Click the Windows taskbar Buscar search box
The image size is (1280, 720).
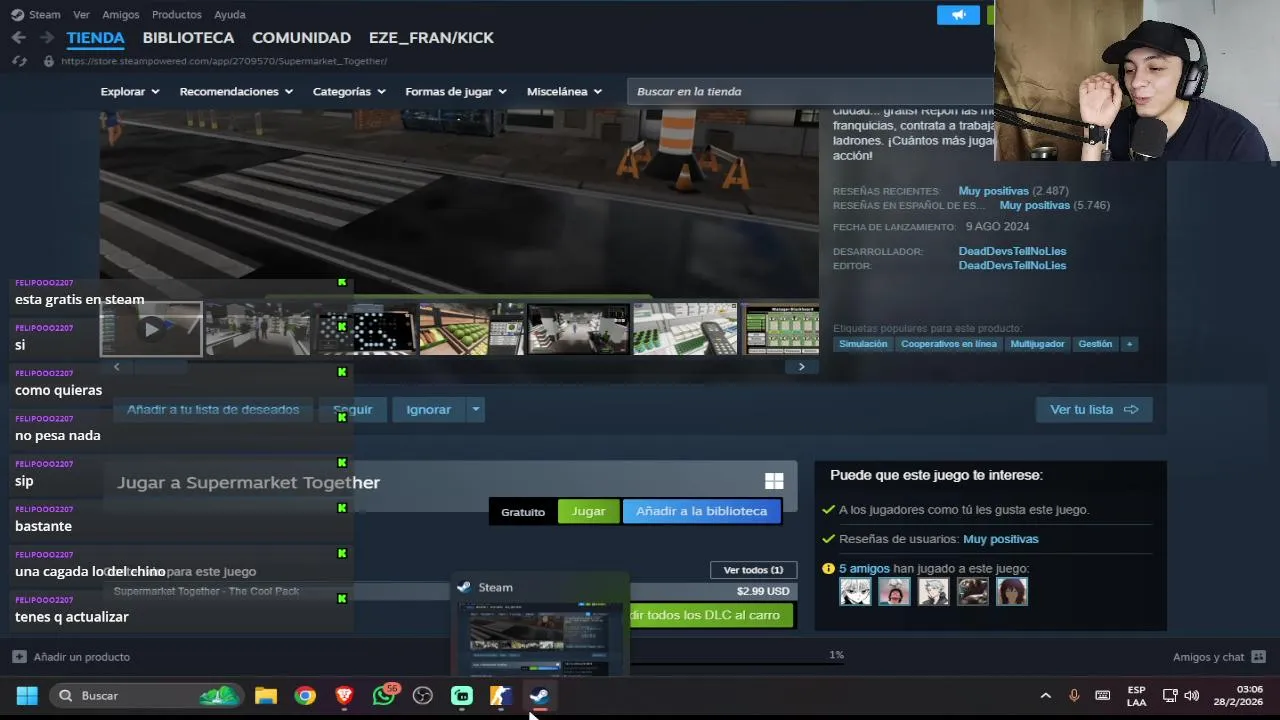(146, 696)
